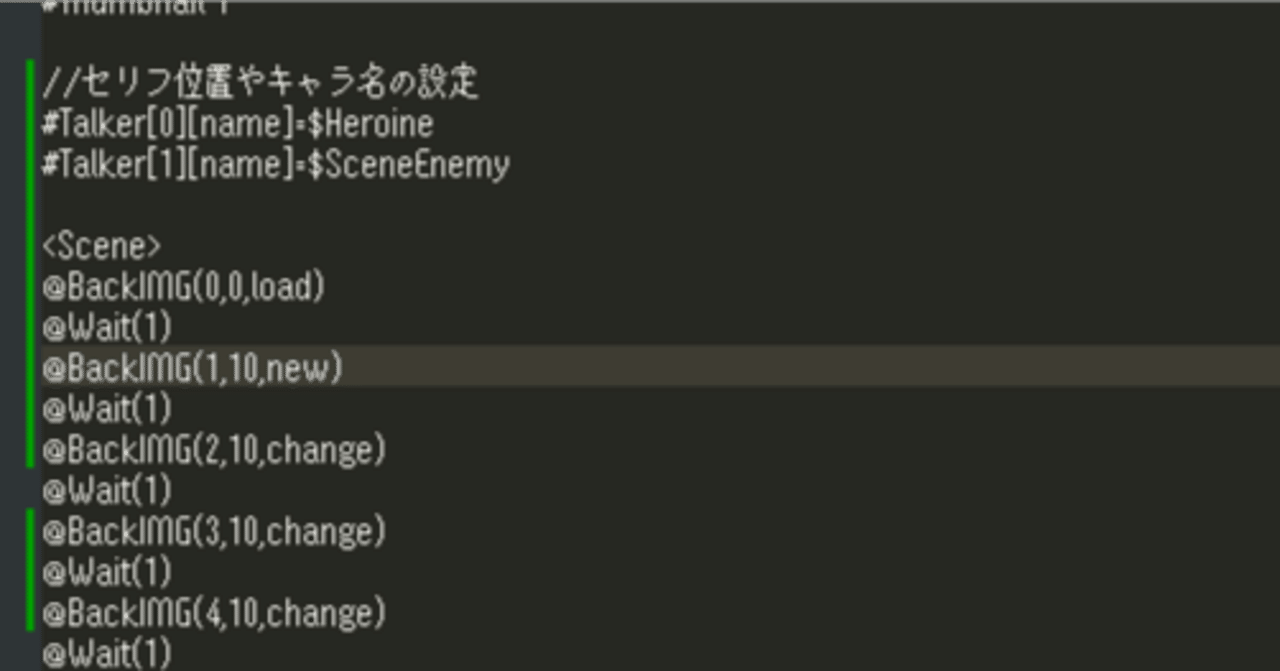Click the @Wait(1) line below @BackIMG(0,0,load)
The height and width of the screenshot is (671, 1280).
tap(106, 328)
